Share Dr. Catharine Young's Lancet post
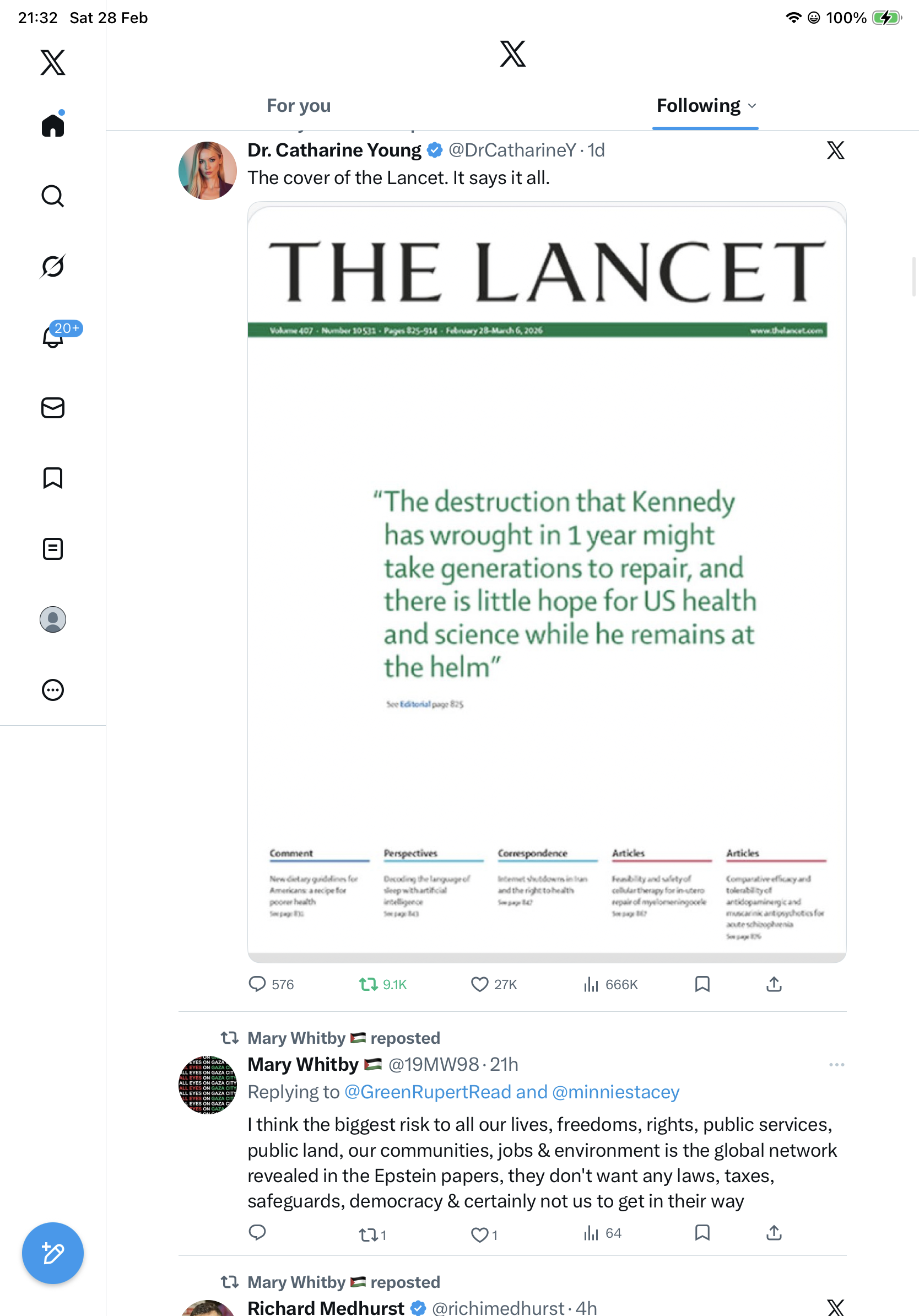919x1316 pixels. pos(774,984)
